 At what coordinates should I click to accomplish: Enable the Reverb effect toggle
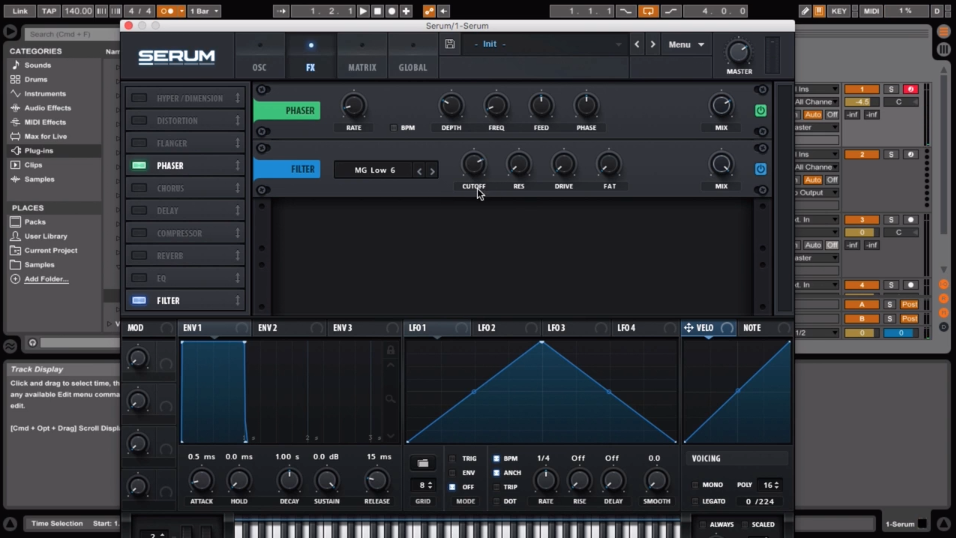pos(139,256)
